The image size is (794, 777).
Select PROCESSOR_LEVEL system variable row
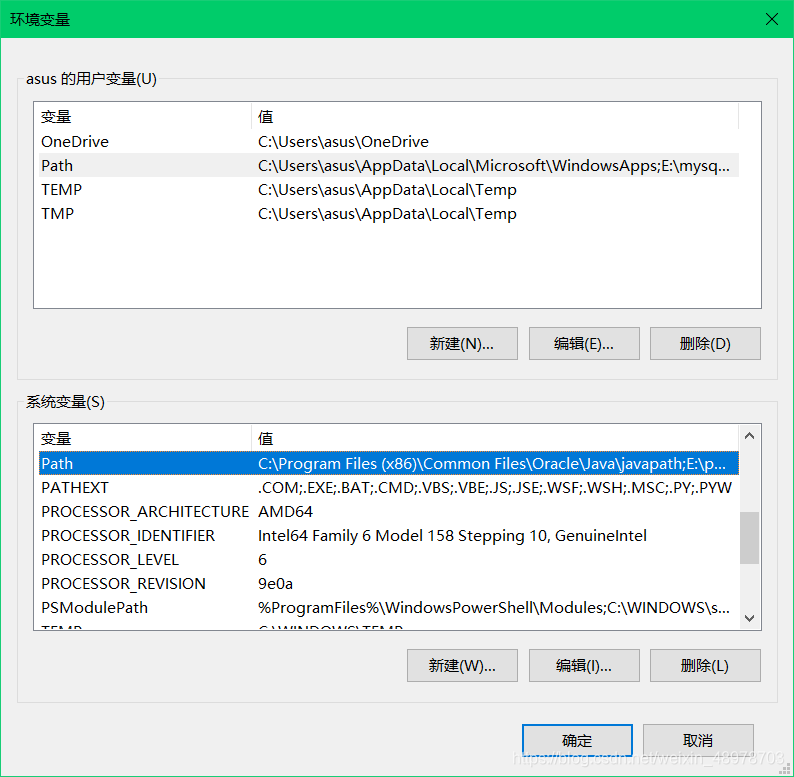(x=389, y=560)
